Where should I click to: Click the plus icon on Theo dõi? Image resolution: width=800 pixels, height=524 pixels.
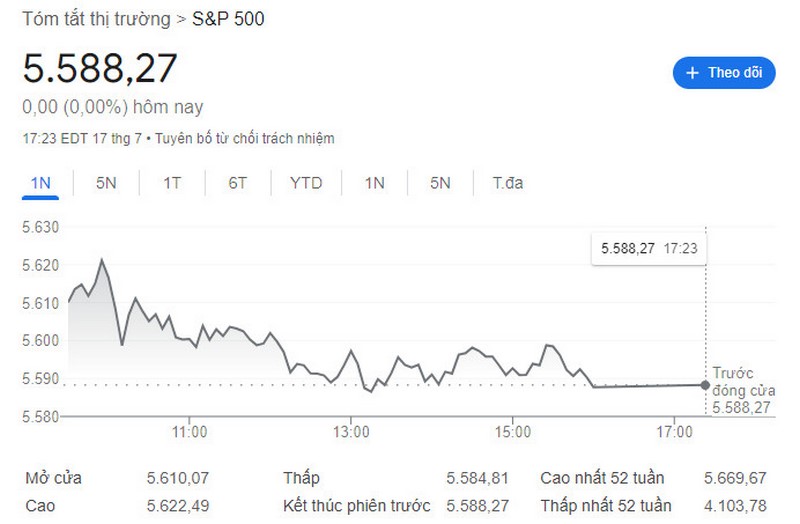[692, 72]
